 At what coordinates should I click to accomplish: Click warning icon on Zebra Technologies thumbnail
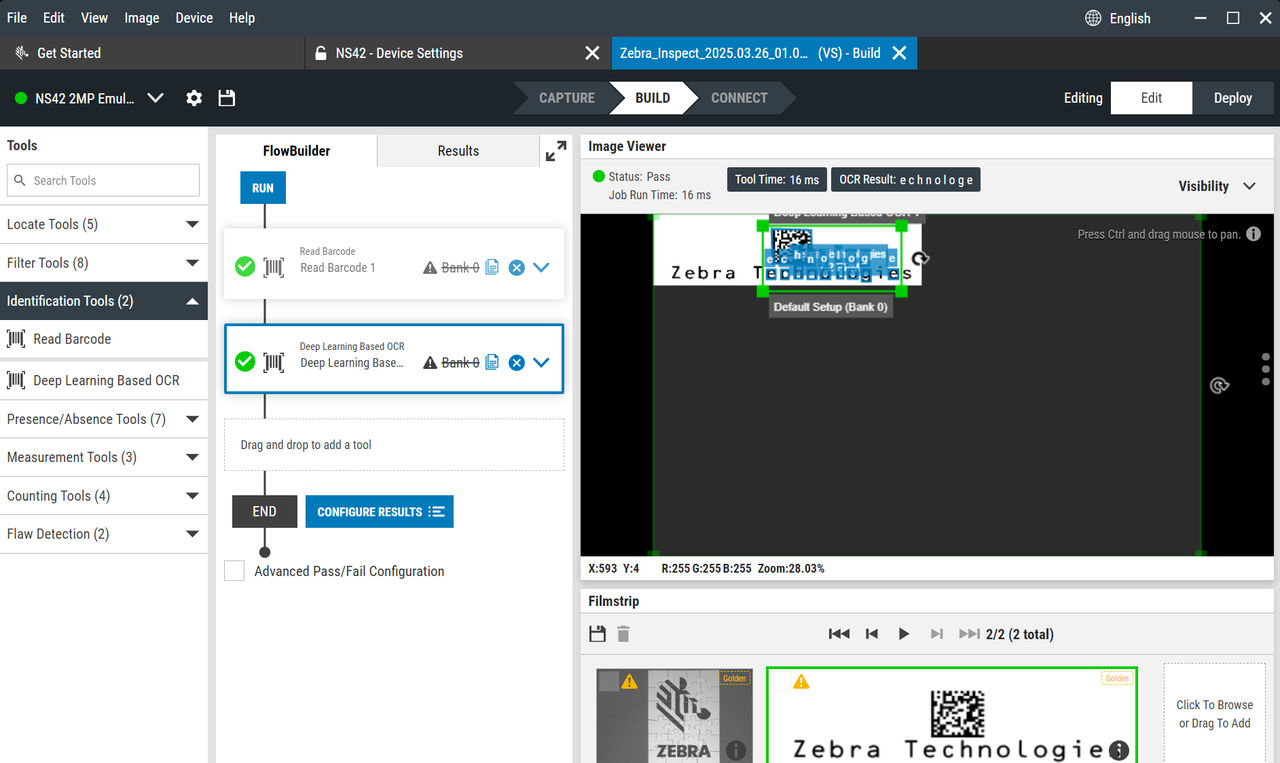[801, 681]
